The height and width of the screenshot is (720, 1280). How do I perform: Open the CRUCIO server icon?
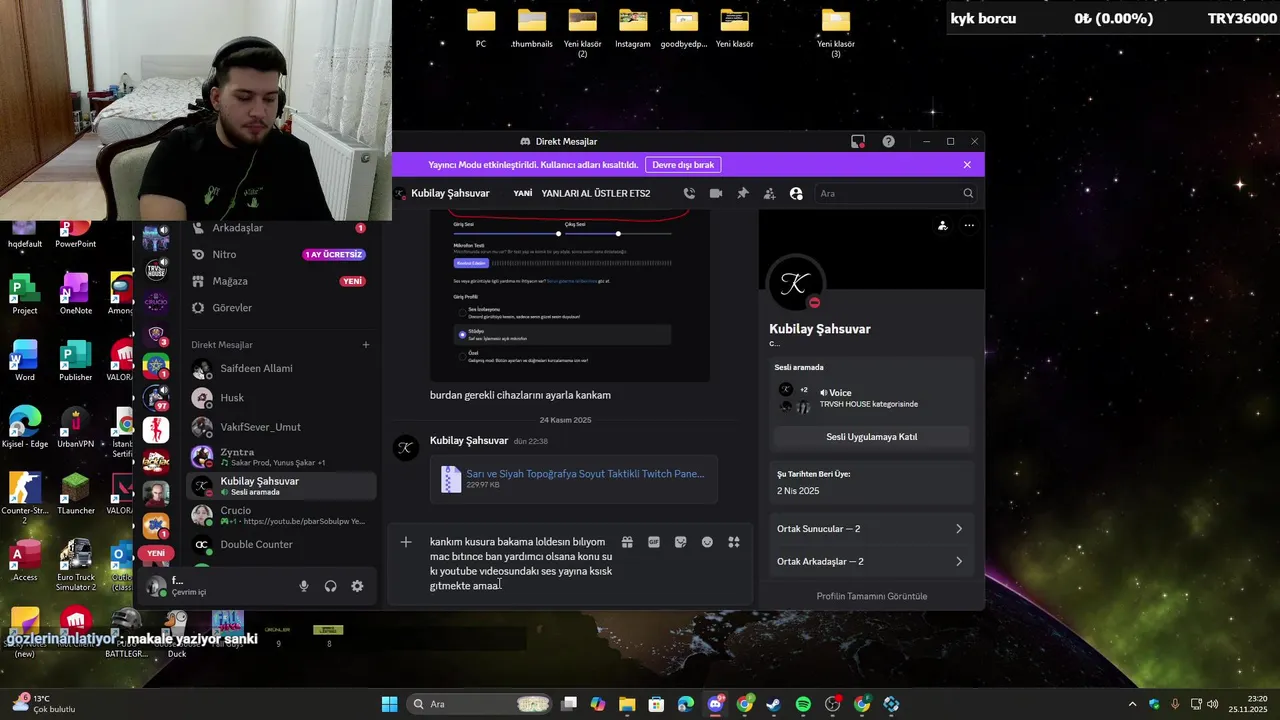155,301
